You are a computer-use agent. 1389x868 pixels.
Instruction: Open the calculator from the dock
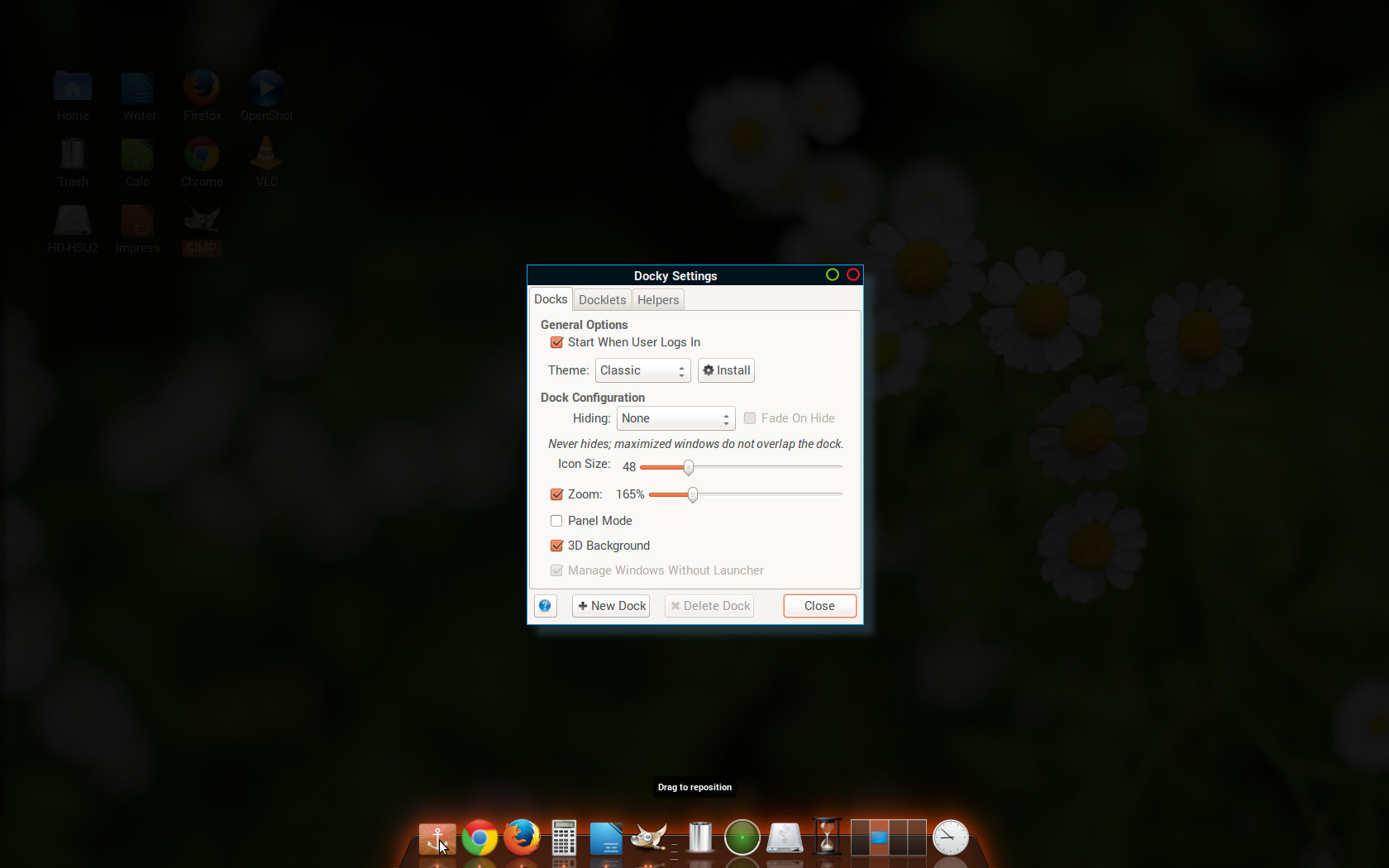click(x=564, y=838)
